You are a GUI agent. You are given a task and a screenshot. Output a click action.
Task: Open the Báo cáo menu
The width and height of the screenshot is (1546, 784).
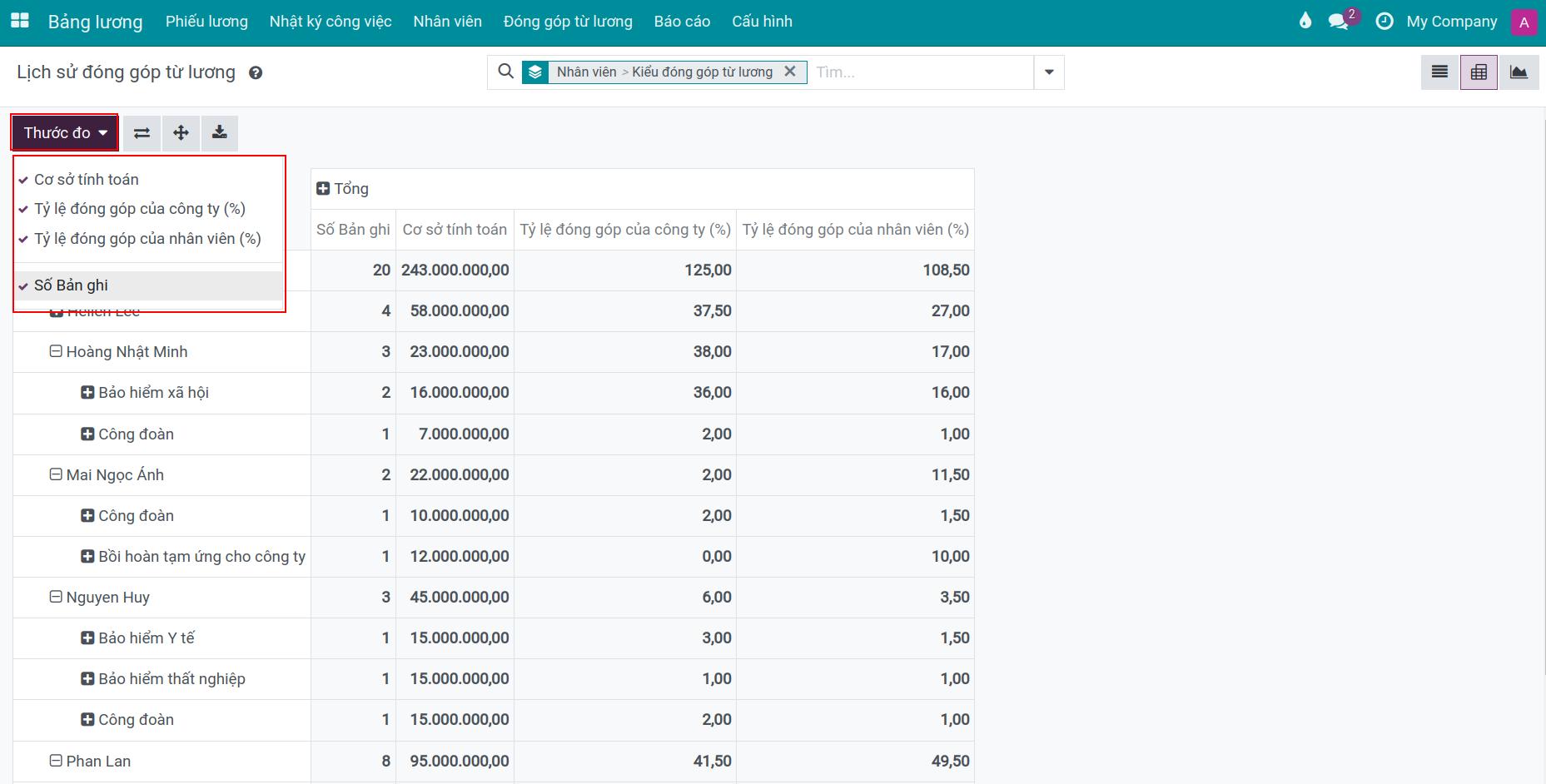click(x=682, y=22)
